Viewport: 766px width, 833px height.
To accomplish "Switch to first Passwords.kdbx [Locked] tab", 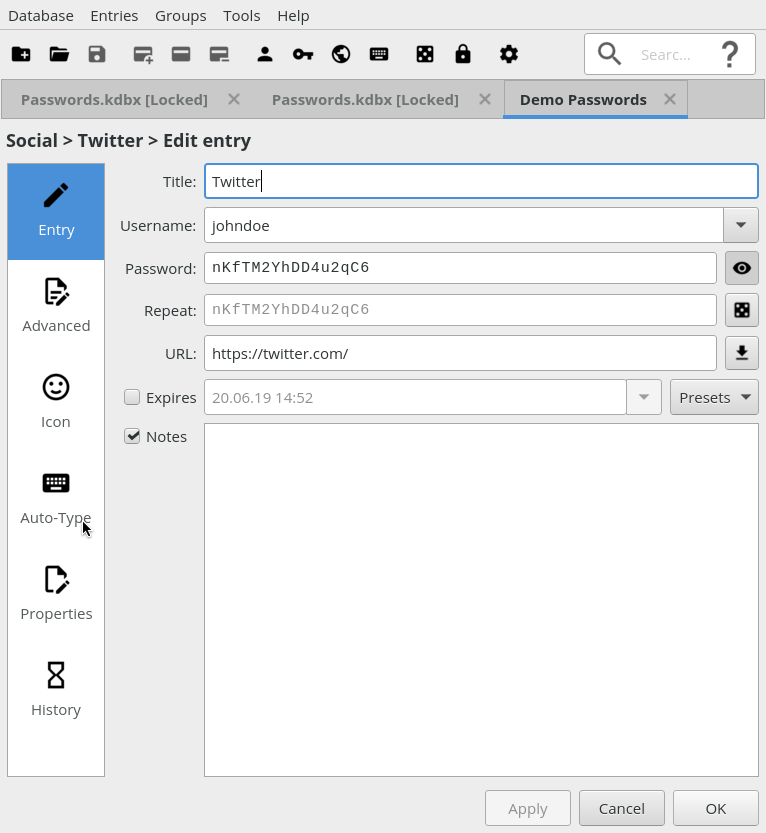I will click(114, 100).
